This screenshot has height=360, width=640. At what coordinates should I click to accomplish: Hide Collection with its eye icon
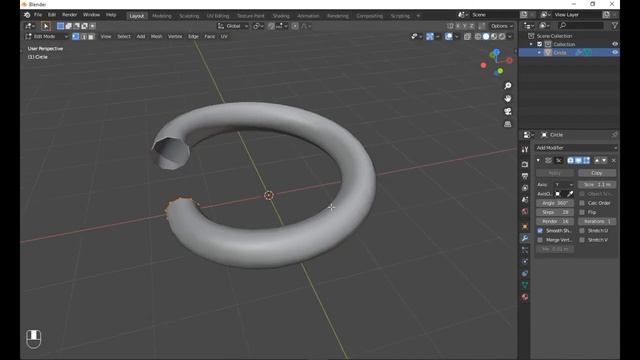coord(615,44)
